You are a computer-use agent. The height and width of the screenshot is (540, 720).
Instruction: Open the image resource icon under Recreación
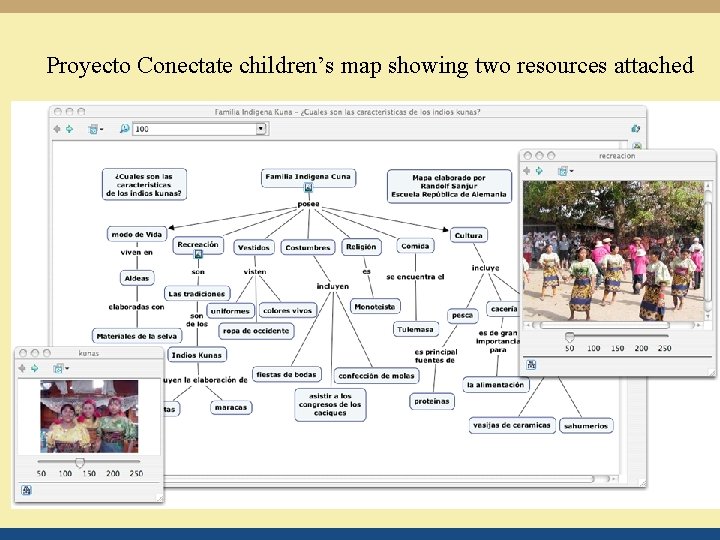pyautogui.click(x=198, y=254)
